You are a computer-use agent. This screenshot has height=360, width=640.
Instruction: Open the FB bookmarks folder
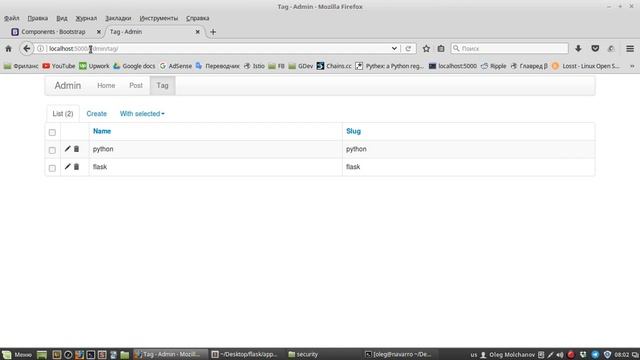276,66
